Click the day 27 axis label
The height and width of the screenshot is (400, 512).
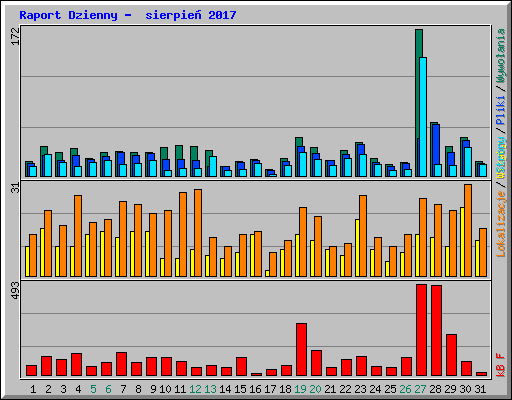click(x=420, y=389)
